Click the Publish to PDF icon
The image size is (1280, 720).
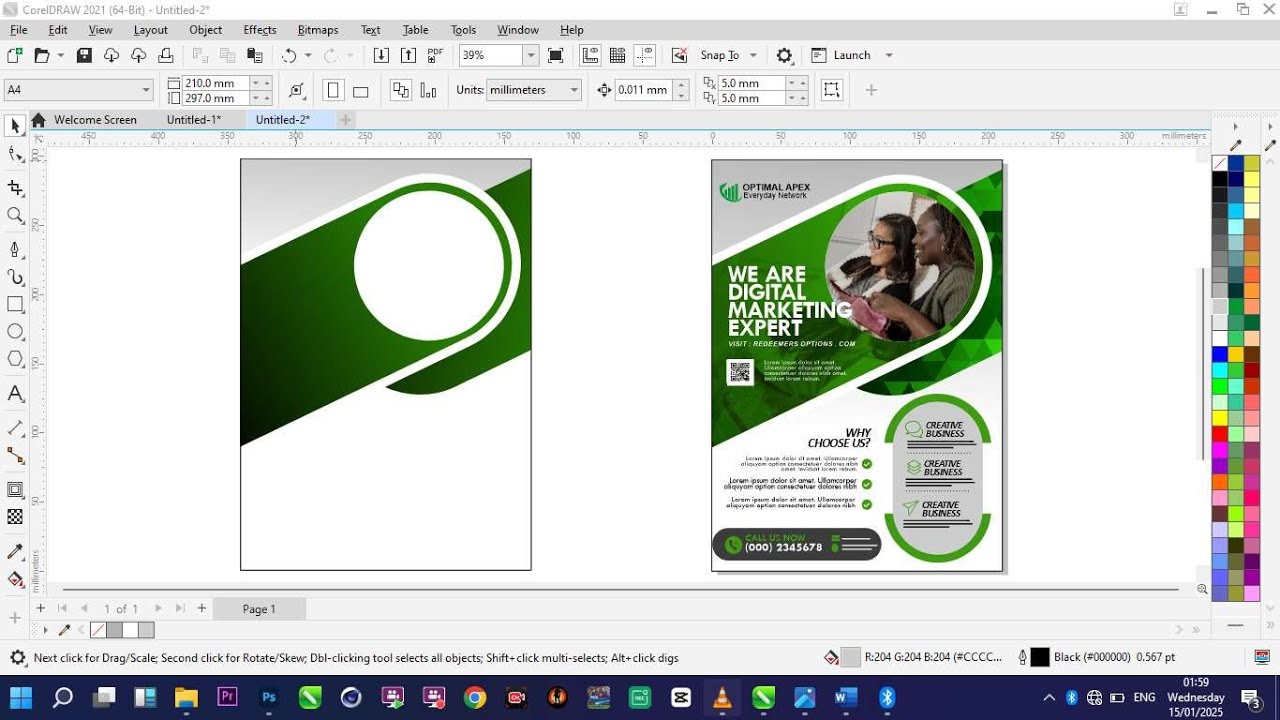(435, 55)
